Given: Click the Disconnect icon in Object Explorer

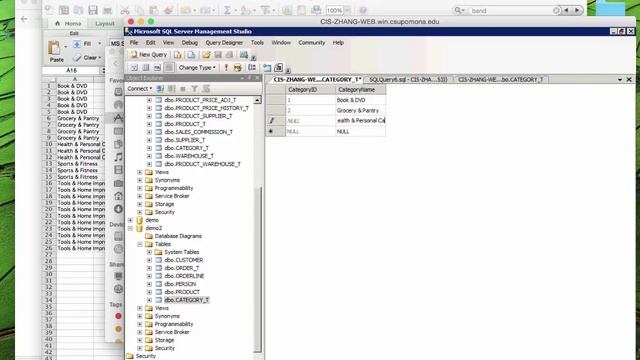Looking at the screenshot, I should point(171,89).
